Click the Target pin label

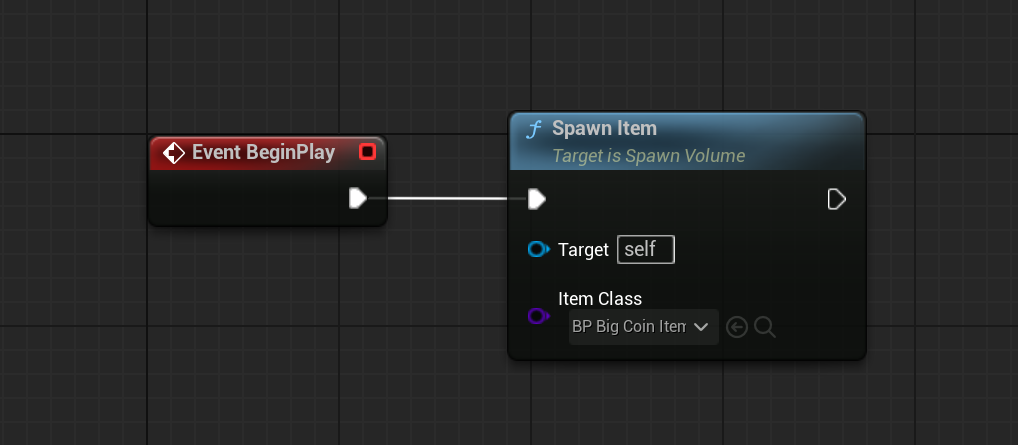pos(583,250)
